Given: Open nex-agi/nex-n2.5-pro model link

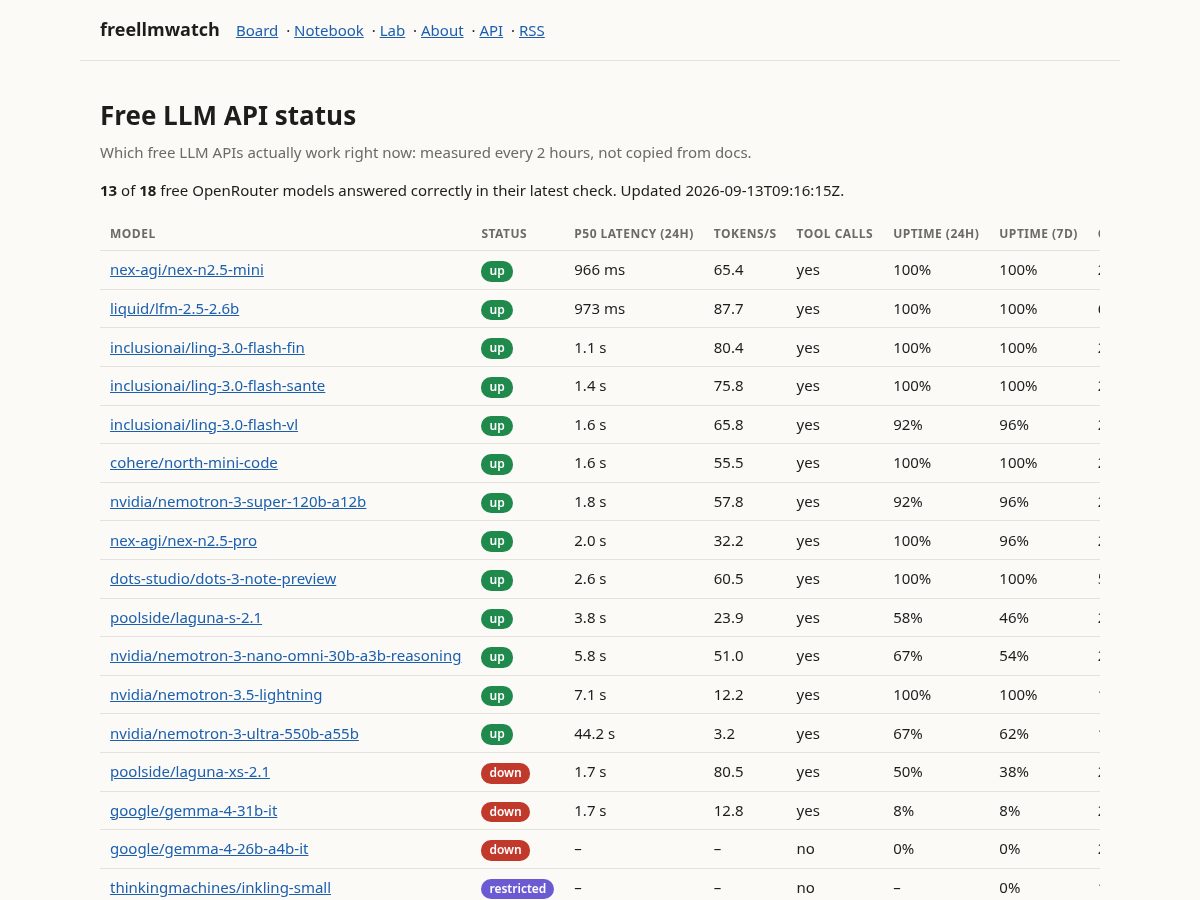Looking at the screenshot, I should coord(183,541).
